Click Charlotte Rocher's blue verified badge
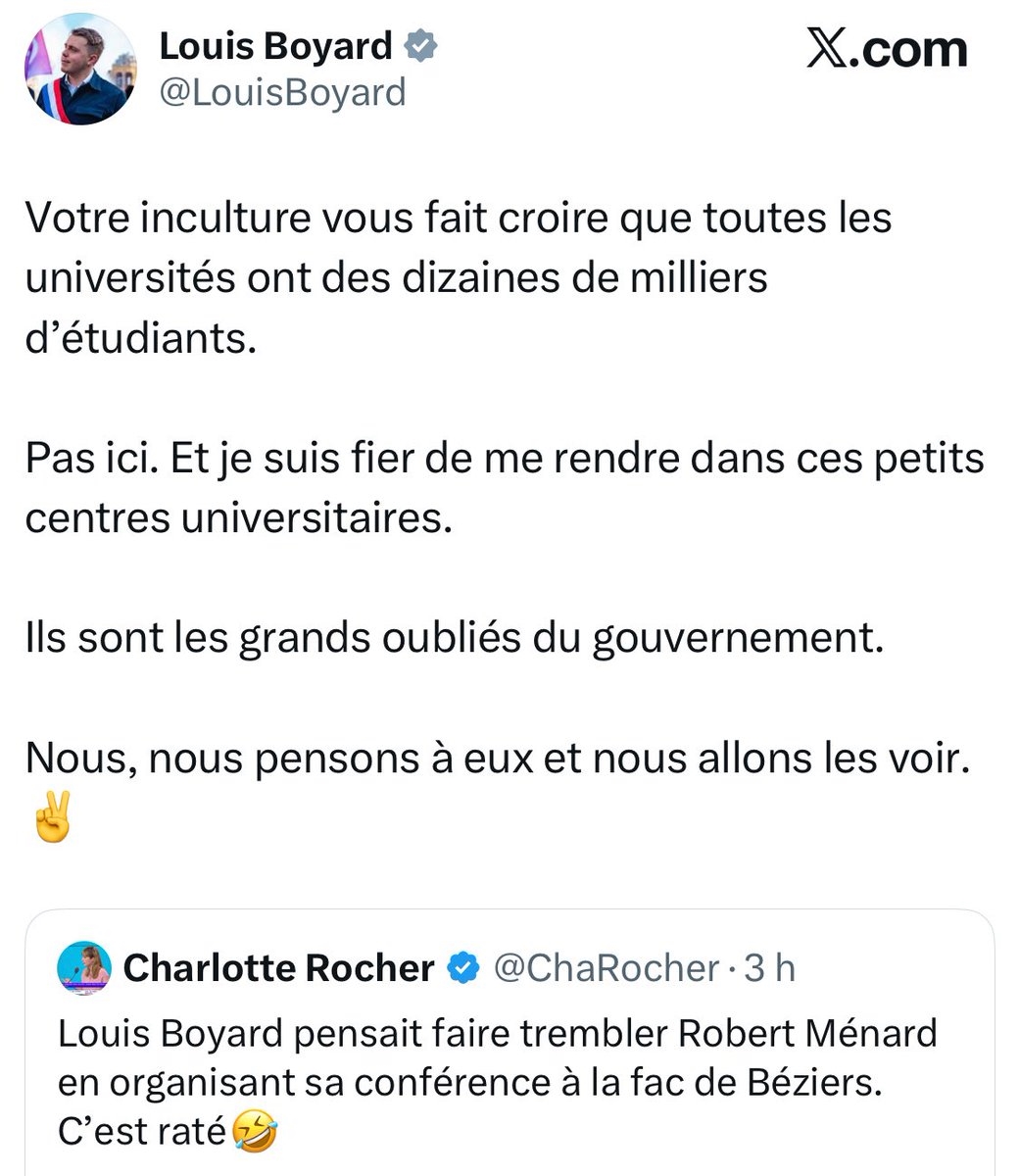This screenshot has height=1176, width=1019. pos(462,968)
